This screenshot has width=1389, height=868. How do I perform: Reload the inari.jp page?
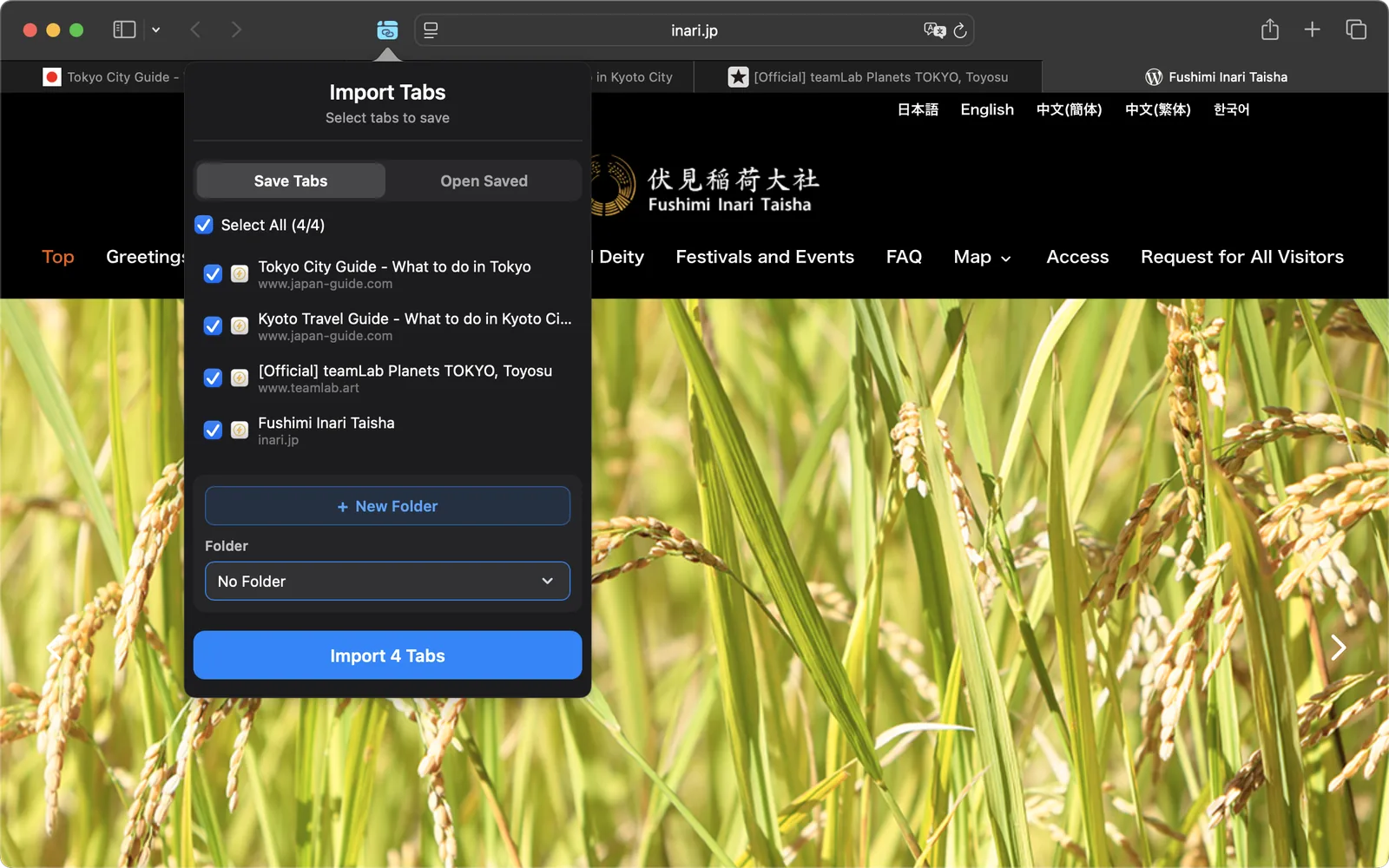960,30
